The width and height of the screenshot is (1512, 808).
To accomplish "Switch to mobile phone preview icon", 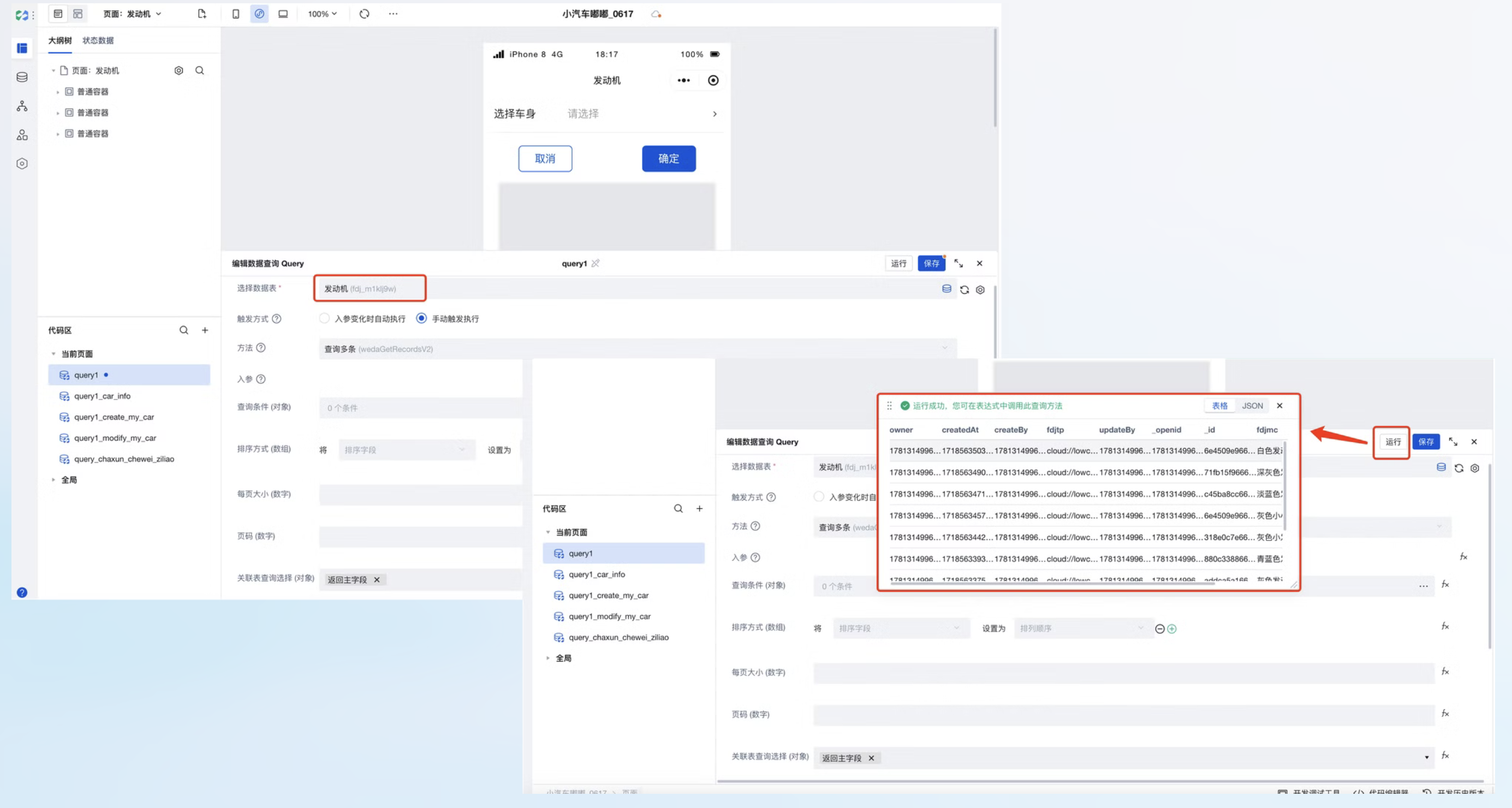I will (x=235, y=14).
